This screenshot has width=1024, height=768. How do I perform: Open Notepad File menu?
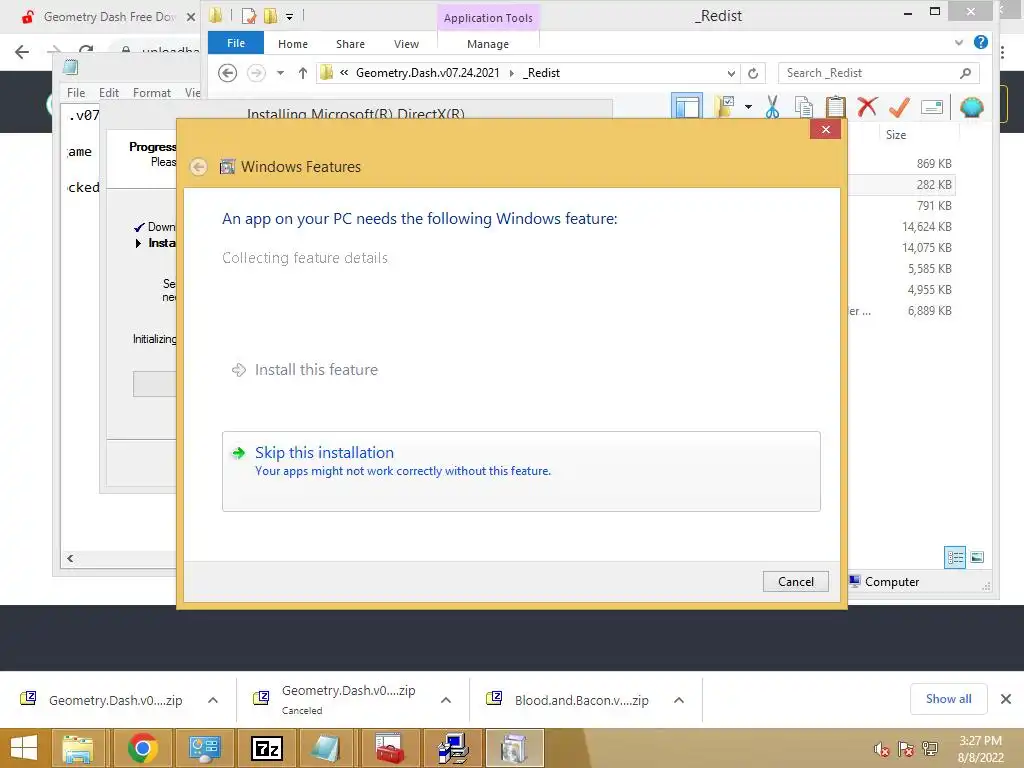tap(76, 93)
